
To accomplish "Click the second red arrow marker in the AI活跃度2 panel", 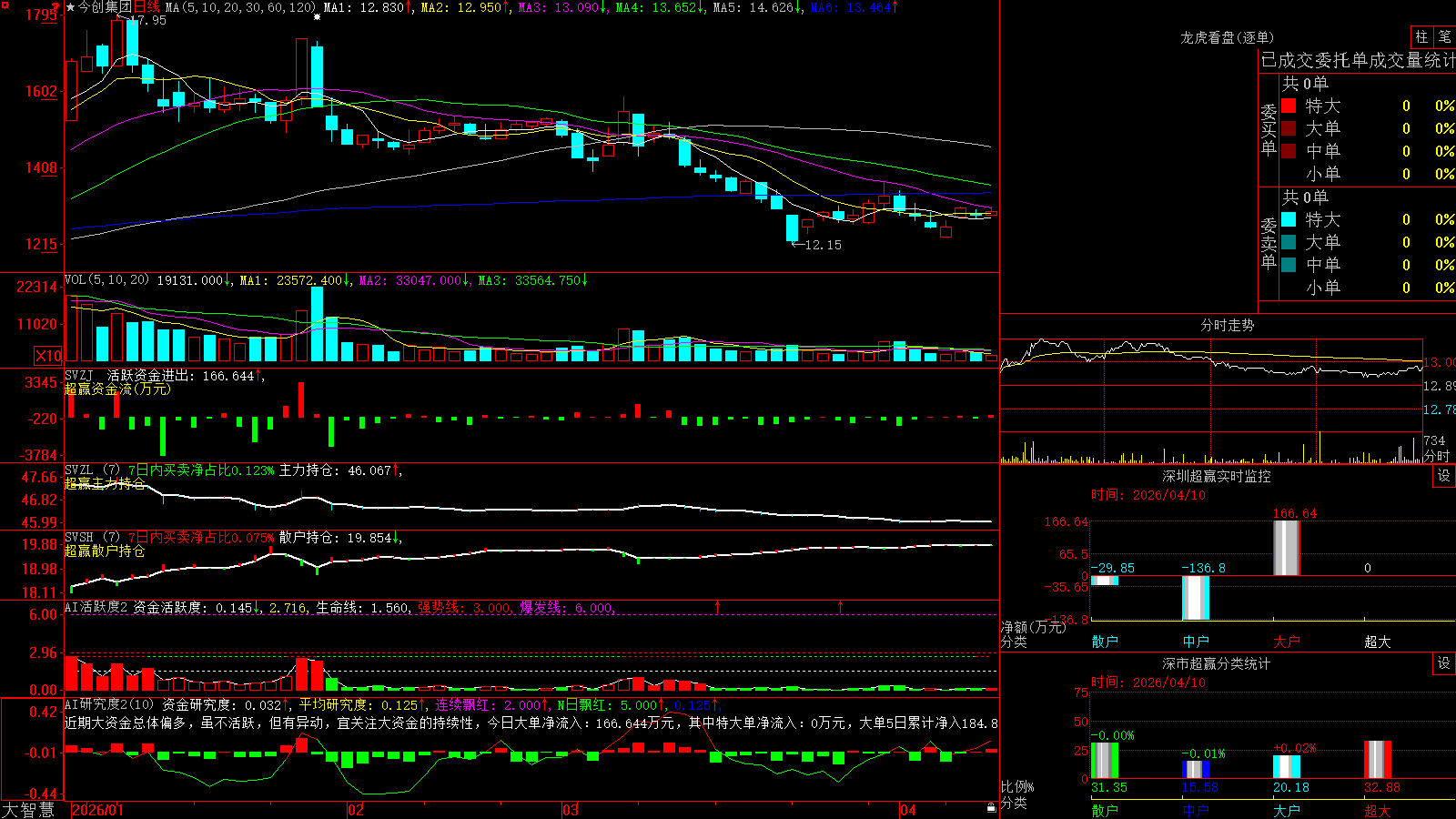I will [x=840, y=606].
